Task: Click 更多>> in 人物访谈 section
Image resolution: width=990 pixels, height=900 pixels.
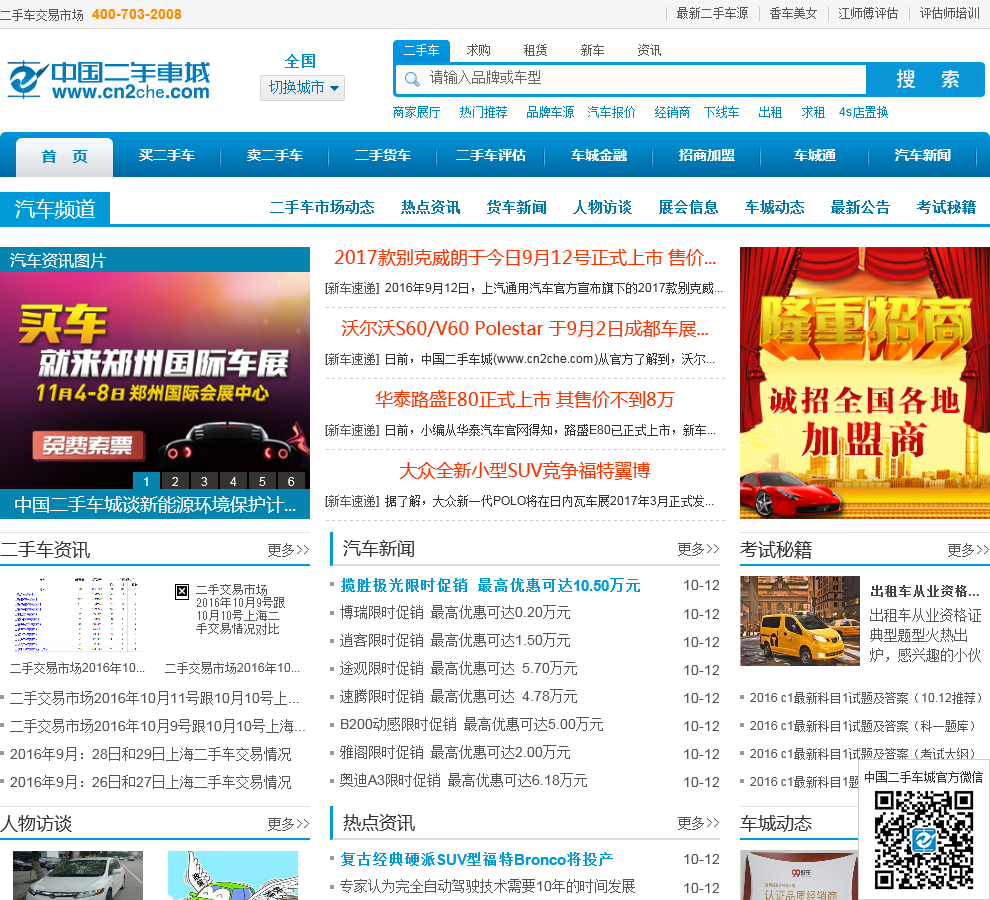Action: click(289, 824)
